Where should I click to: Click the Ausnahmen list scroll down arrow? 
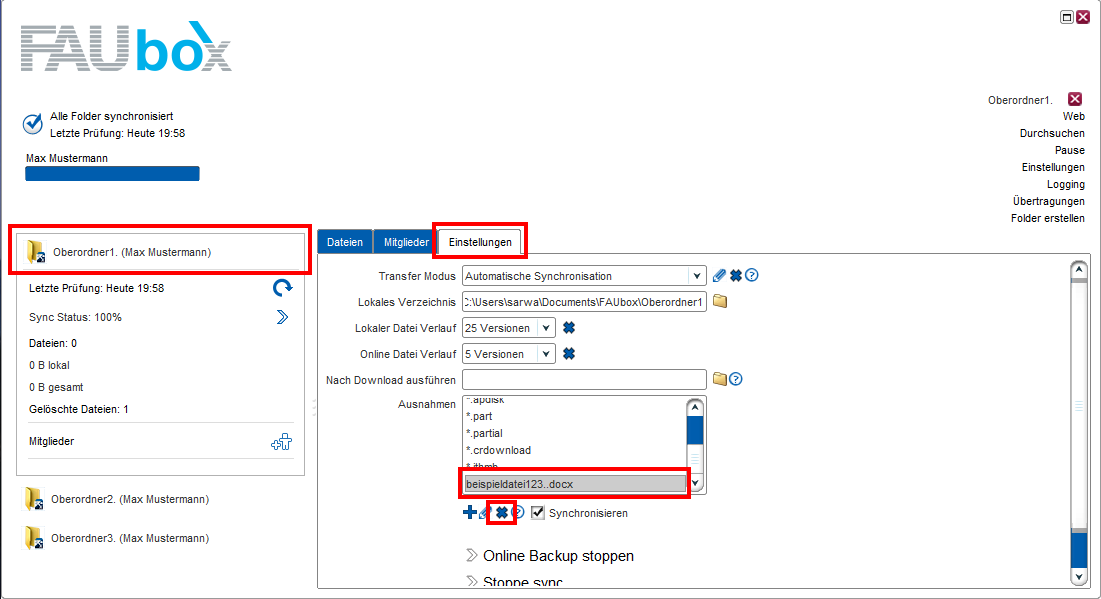[695, 483]
